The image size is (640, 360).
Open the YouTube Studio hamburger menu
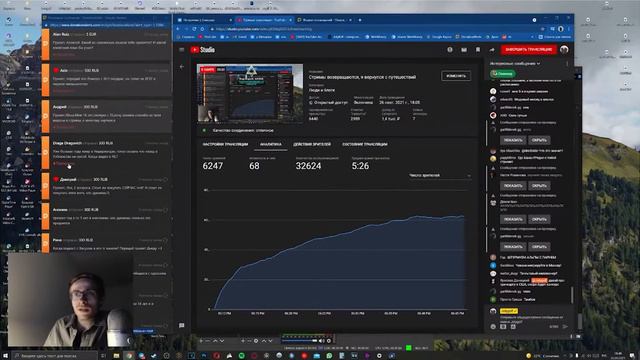[x=182, y=49]
